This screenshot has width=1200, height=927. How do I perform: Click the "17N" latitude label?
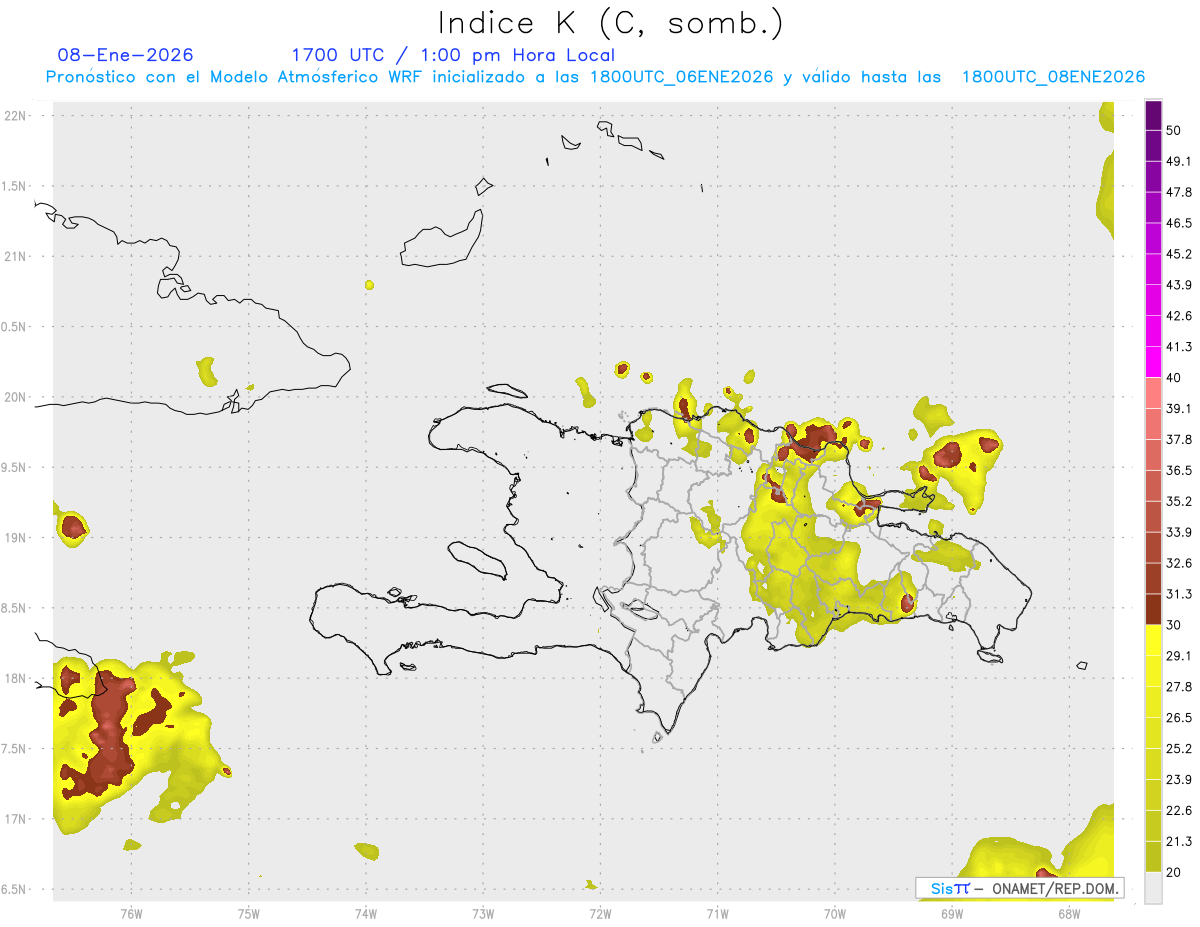(16, 819)
